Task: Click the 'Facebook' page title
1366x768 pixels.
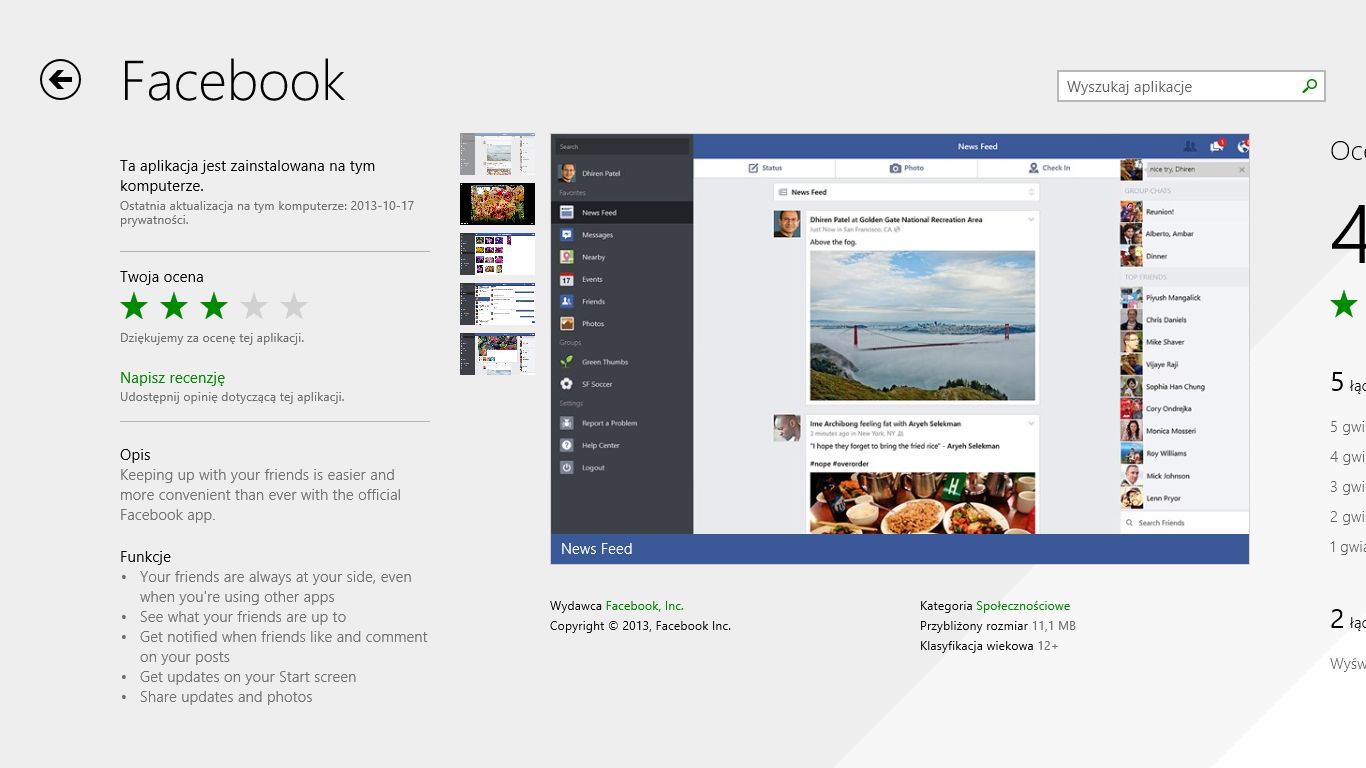Action: [x=233, y=81]
